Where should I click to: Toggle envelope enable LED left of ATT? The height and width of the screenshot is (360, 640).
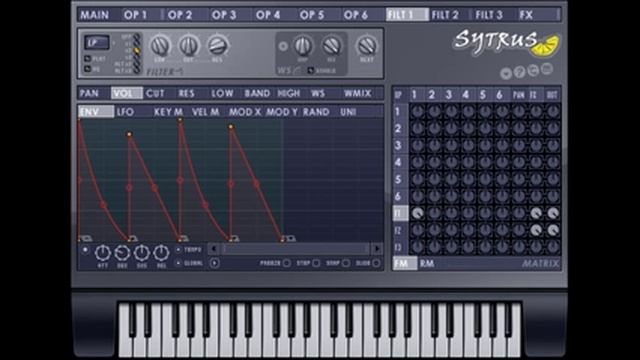(x=85, y=250)
